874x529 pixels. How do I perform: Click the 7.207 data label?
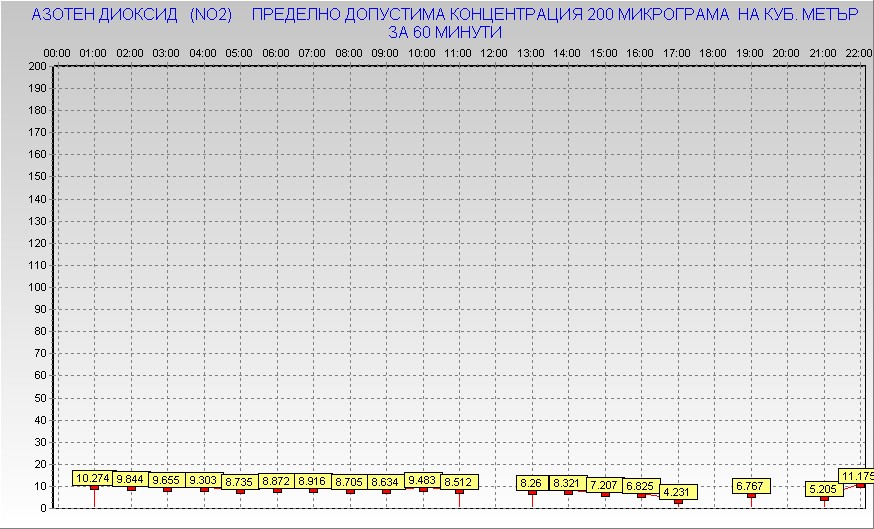click(604, 485)
